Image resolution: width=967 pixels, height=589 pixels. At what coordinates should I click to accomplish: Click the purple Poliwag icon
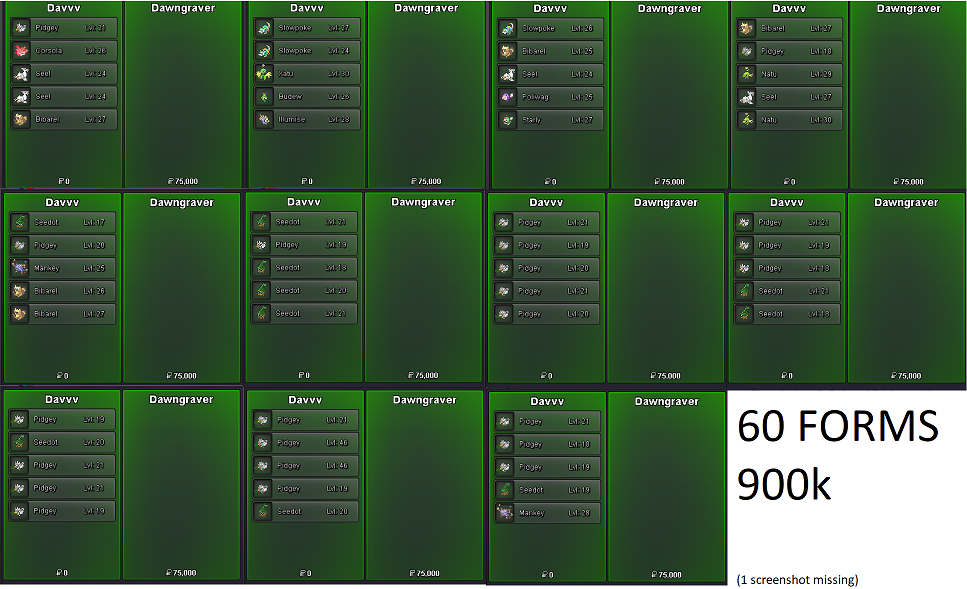[507, 97]
